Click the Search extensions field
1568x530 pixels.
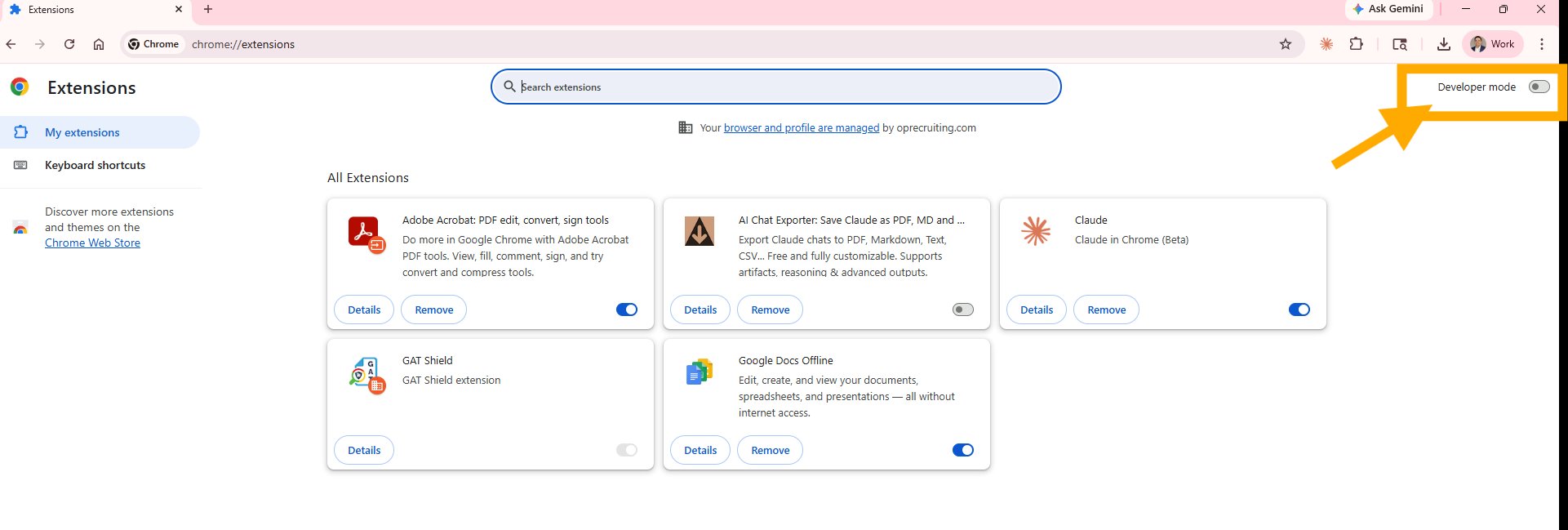(775, 87)
